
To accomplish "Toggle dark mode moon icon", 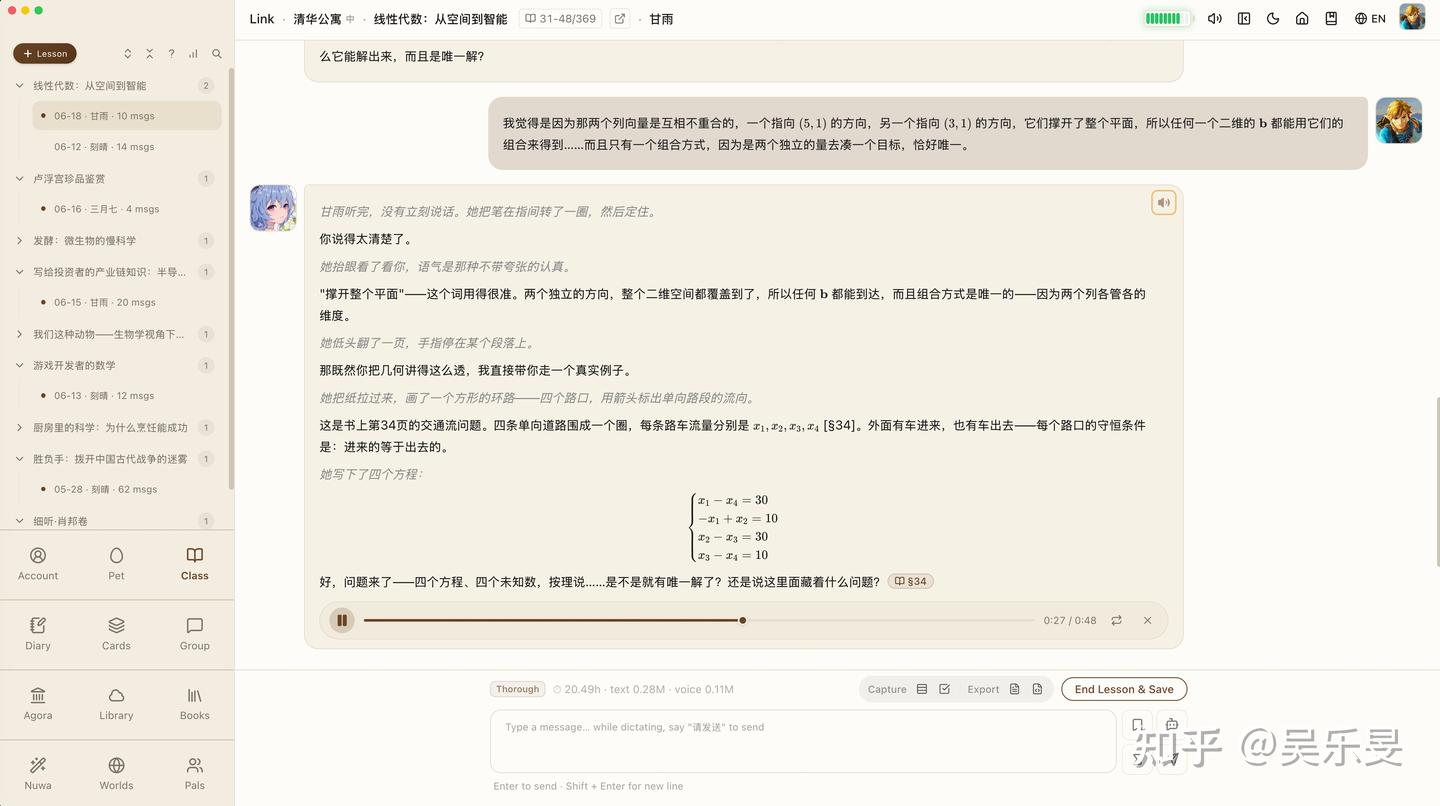I will (1273, 19).
